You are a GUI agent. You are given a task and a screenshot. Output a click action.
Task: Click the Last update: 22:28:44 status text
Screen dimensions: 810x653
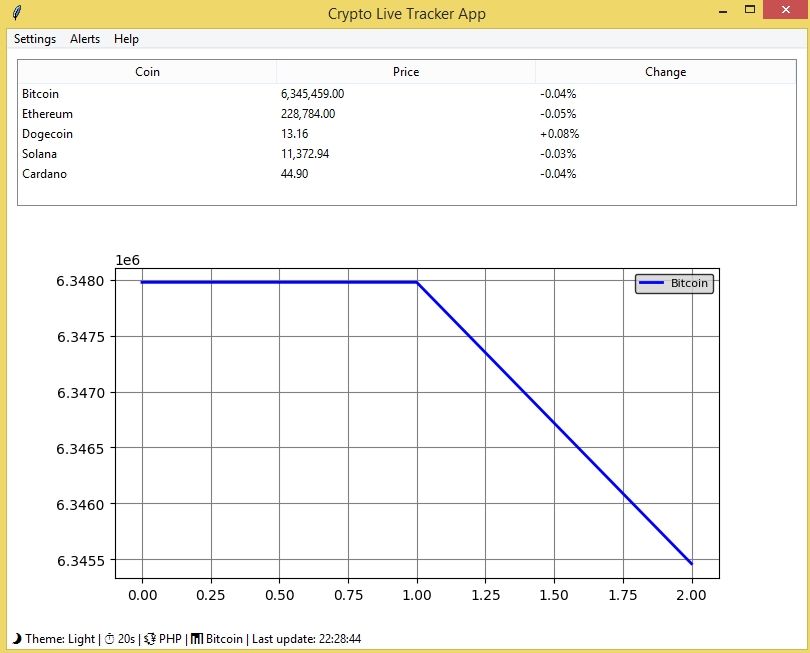tap(306, 639)
